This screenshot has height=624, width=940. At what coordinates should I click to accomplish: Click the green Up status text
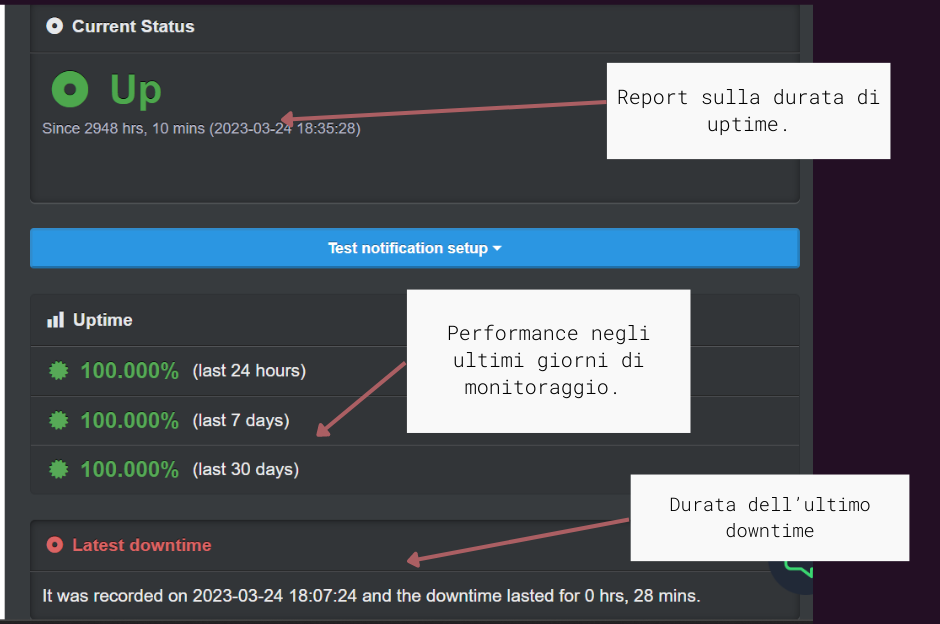(x=135, y=90)
